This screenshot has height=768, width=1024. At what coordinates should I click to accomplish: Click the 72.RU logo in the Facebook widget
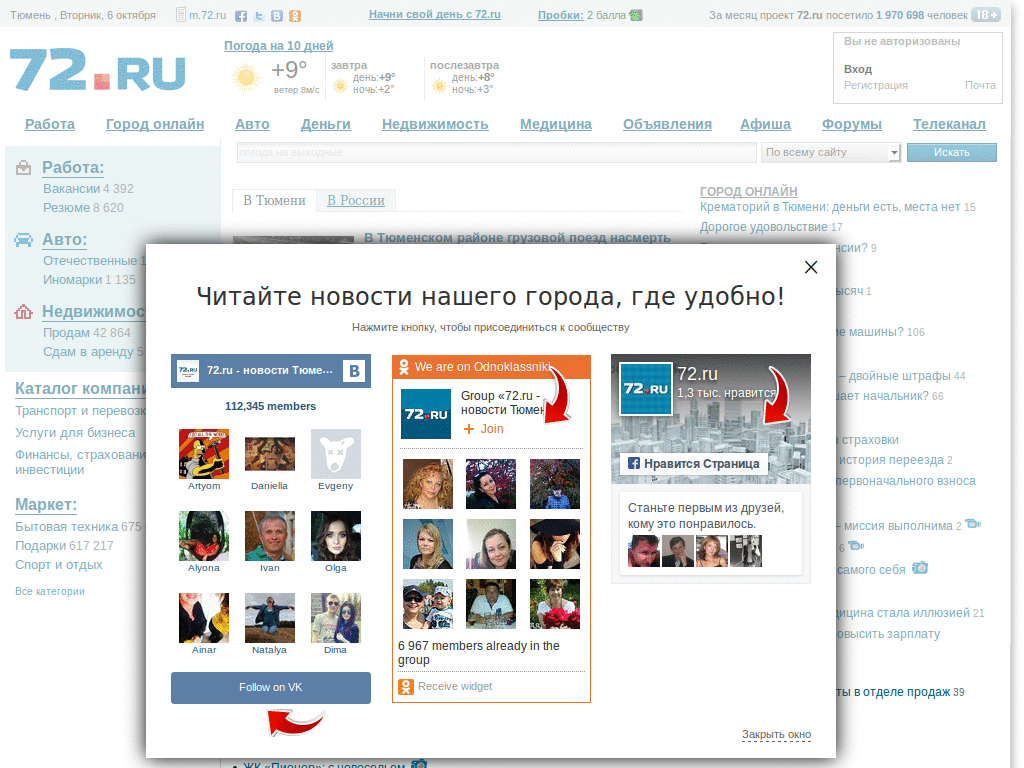[x=645, y=389]
